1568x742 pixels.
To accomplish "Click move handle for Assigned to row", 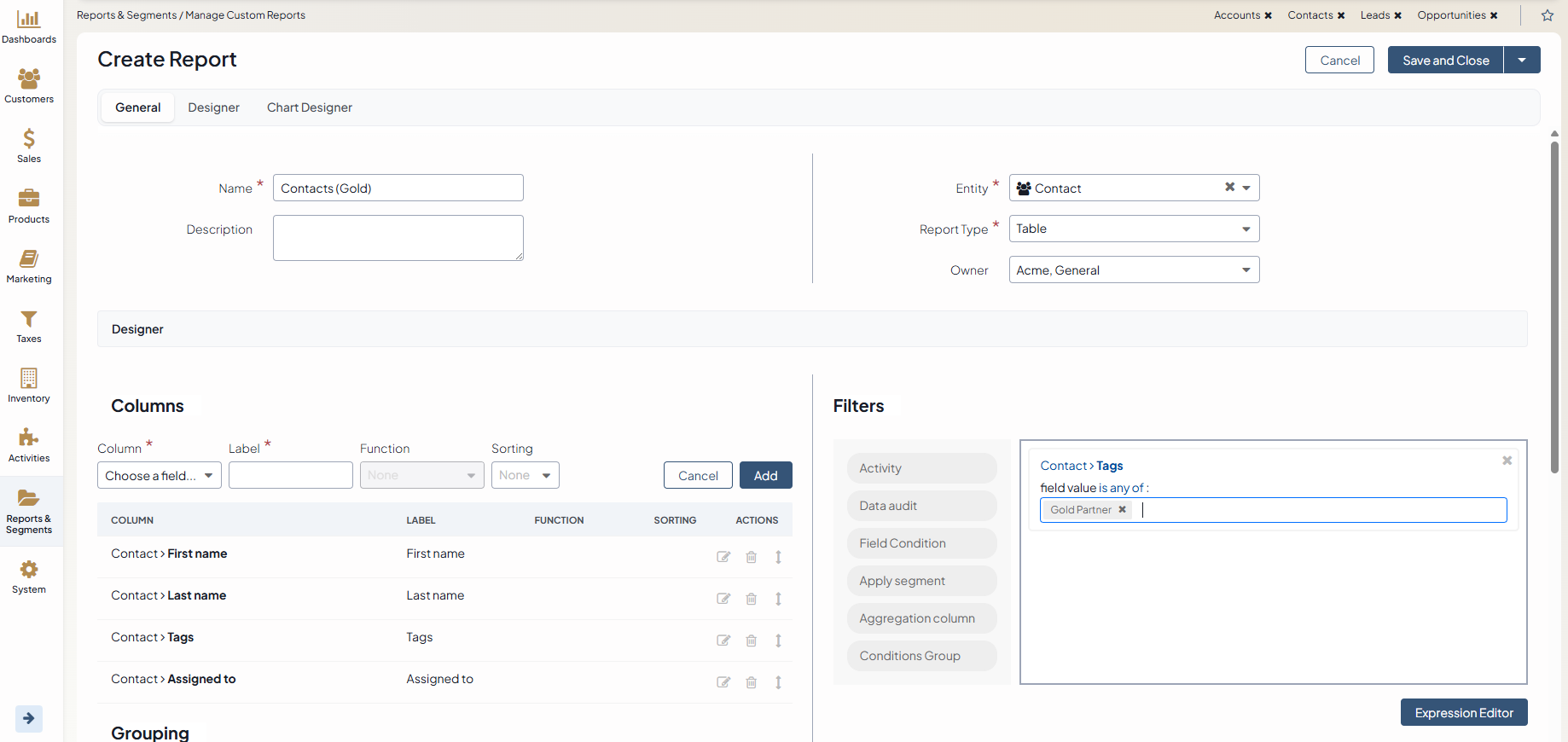I will (x=778, y=682).
